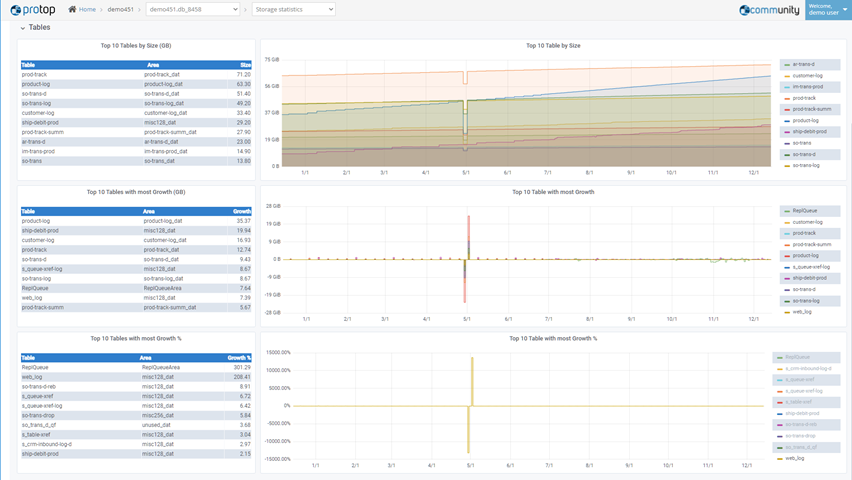Select prod-track row in Size table
Image resolution: width=852 pixels, height=480 pixels.
click(x=136, y=74)
